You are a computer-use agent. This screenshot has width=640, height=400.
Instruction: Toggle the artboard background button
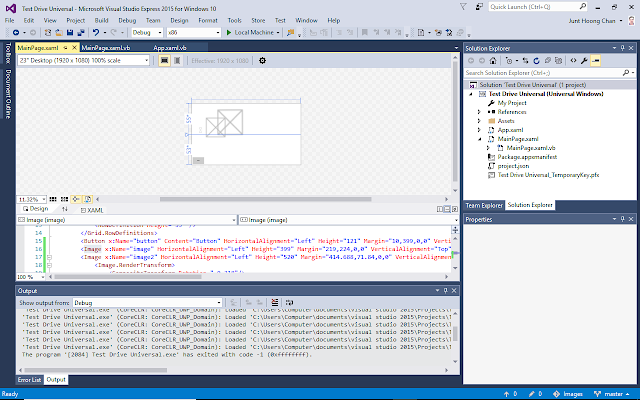[x=88, y=199]
